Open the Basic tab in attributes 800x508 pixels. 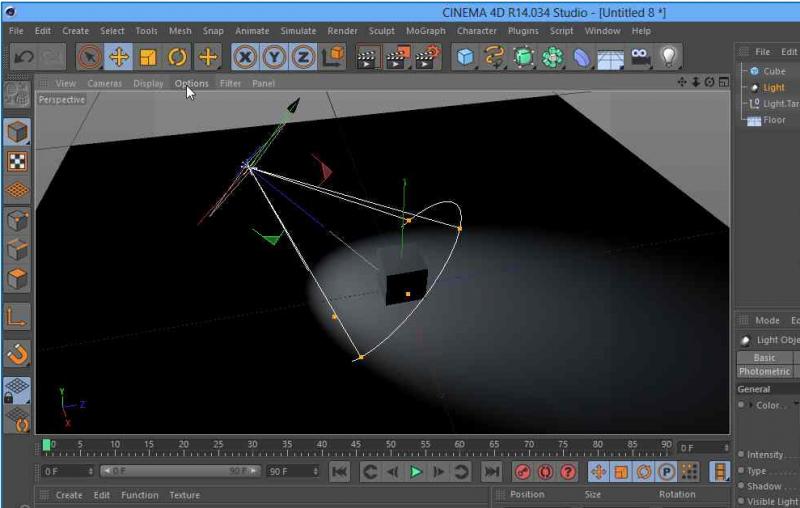(x=764, y=358)
